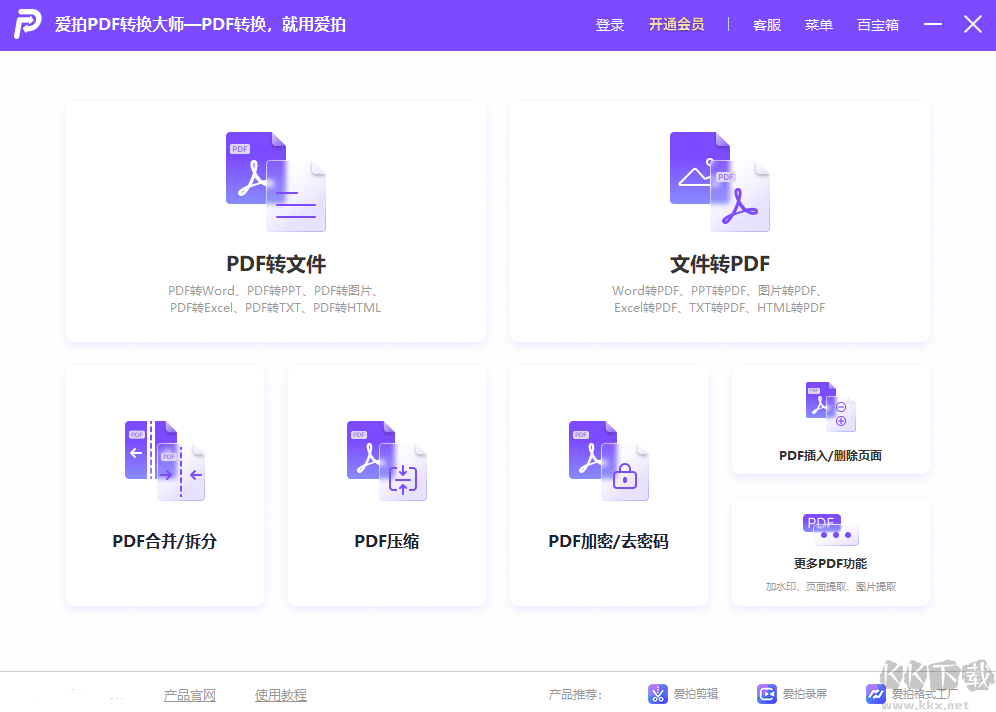
Task: Contact 客服 customer service
Action: (766, 25)
